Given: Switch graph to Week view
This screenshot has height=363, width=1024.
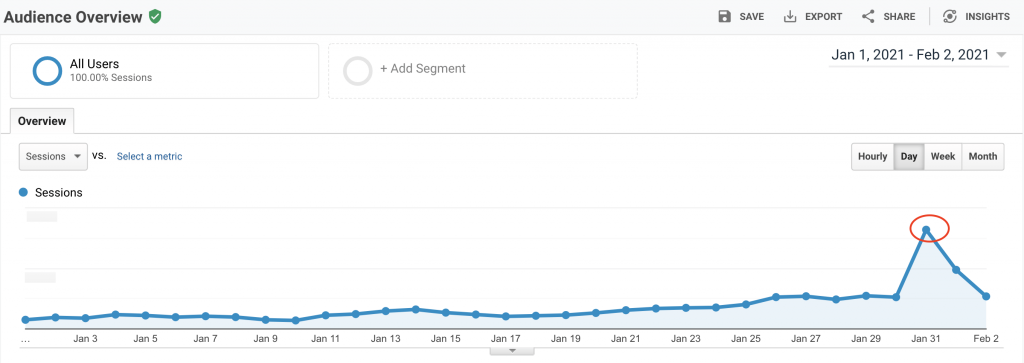Looking at the screenshot, I should pos(943,157).
